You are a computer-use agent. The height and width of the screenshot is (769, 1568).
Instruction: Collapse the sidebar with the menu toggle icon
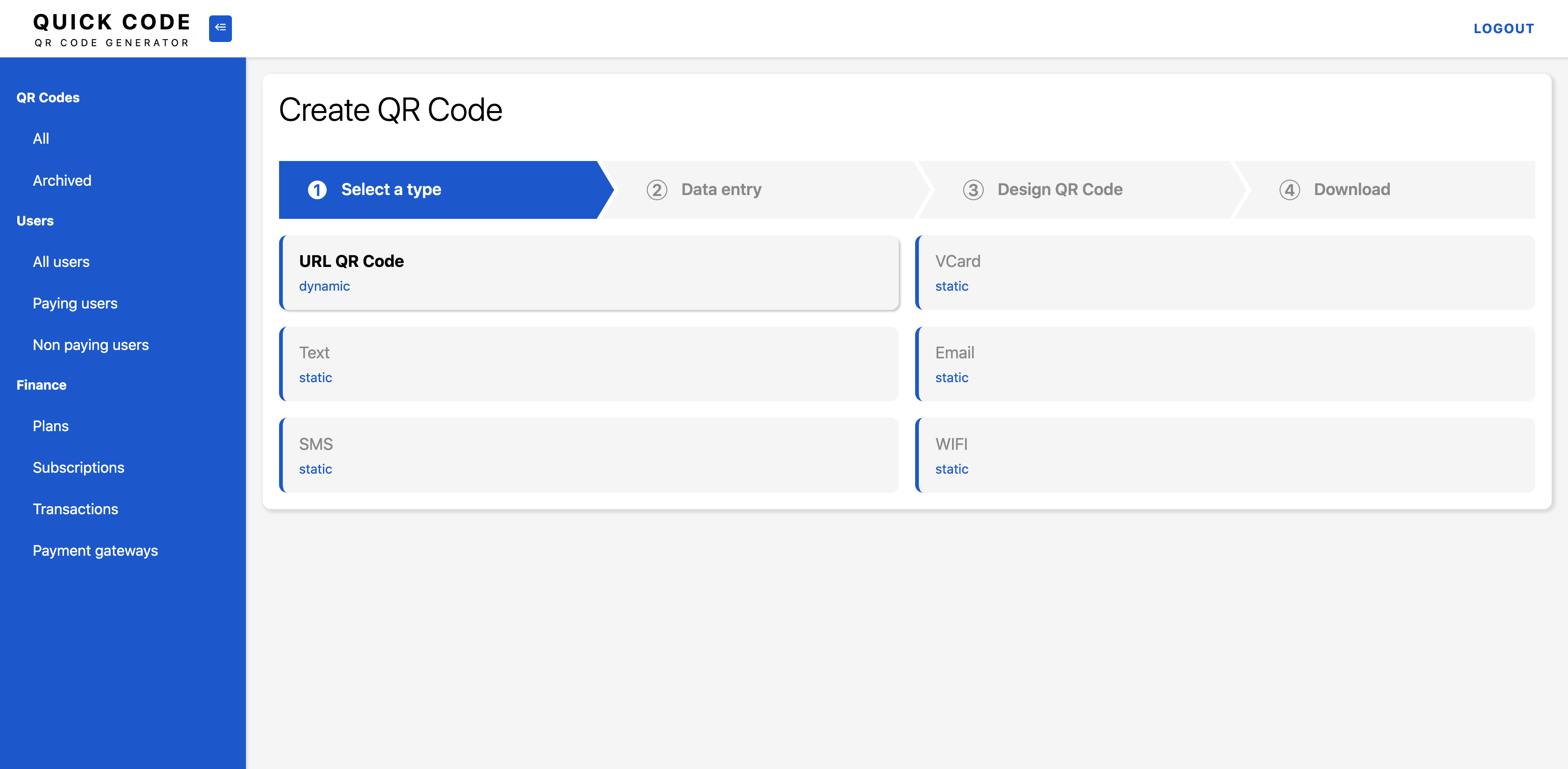point(220,28)
